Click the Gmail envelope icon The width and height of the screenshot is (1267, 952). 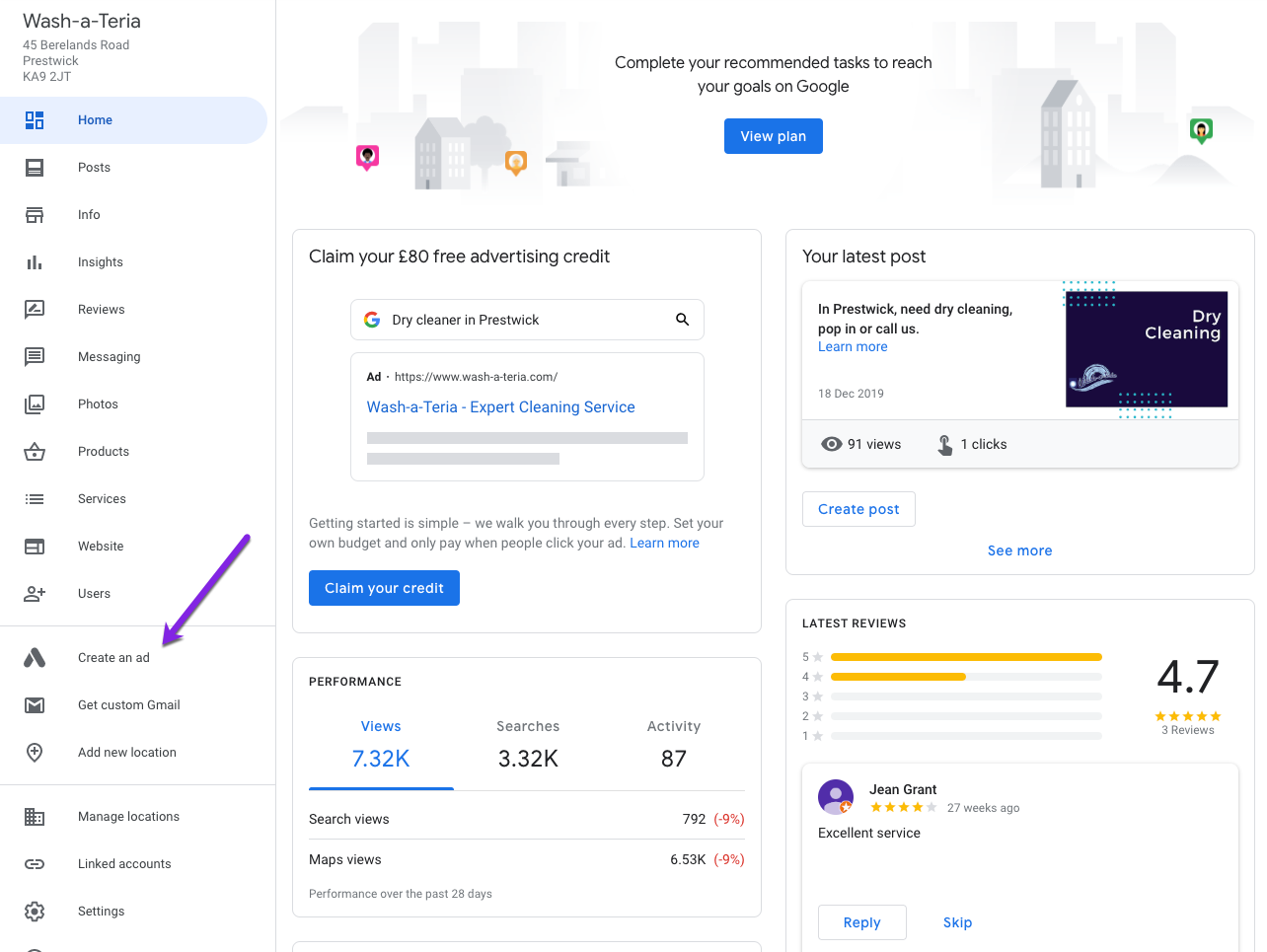35,705
